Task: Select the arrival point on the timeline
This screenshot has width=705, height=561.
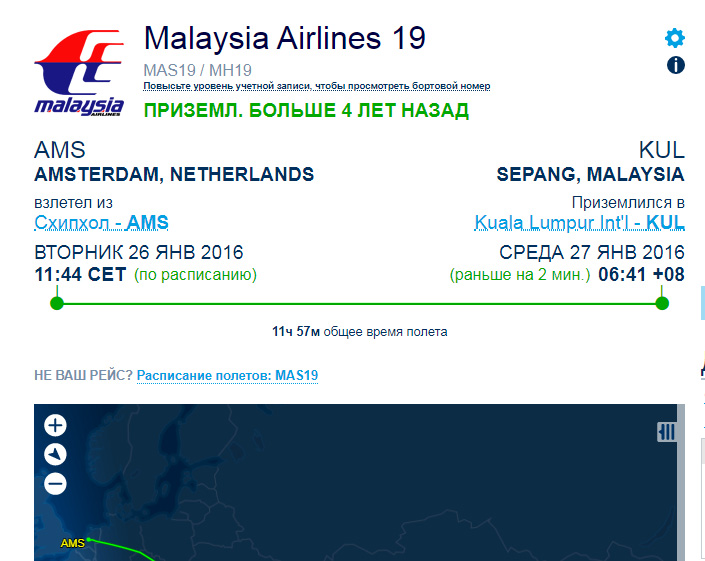Action: coord(662,303)
